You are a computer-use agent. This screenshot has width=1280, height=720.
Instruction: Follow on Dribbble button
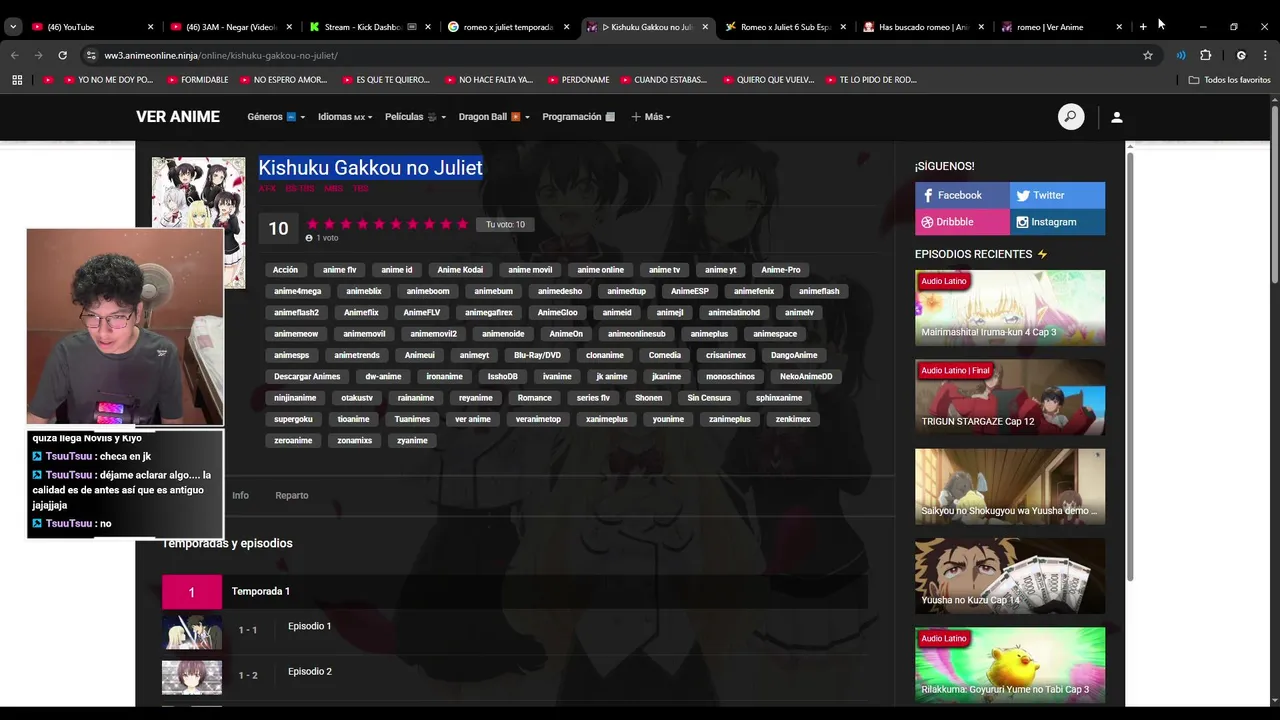click(x=962, y=222)
